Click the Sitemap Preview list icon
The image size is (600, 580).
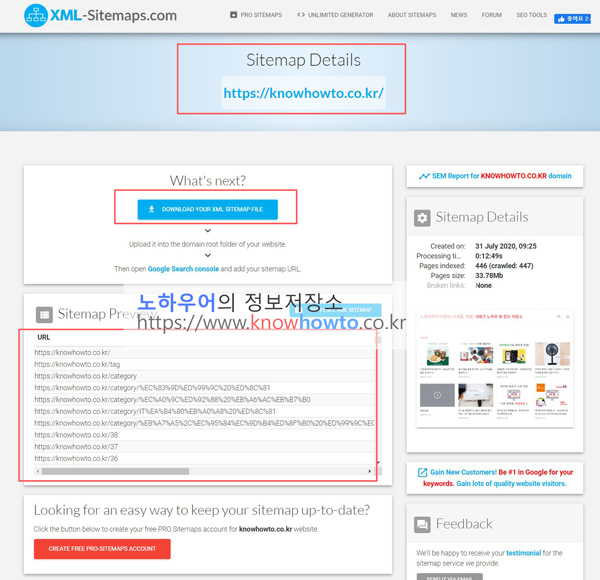[44, 315]
